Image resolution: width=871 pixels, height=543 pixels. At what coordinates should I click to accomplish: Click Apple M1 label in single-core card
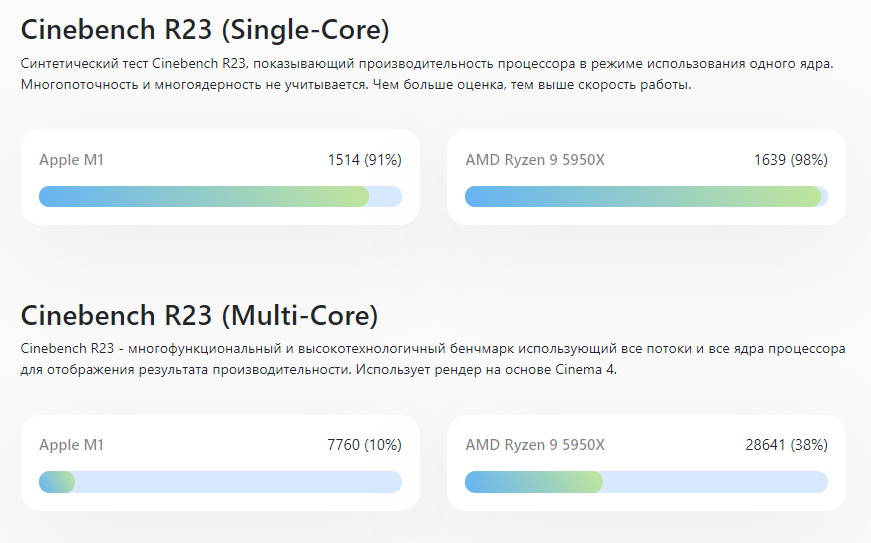(72, 159)
